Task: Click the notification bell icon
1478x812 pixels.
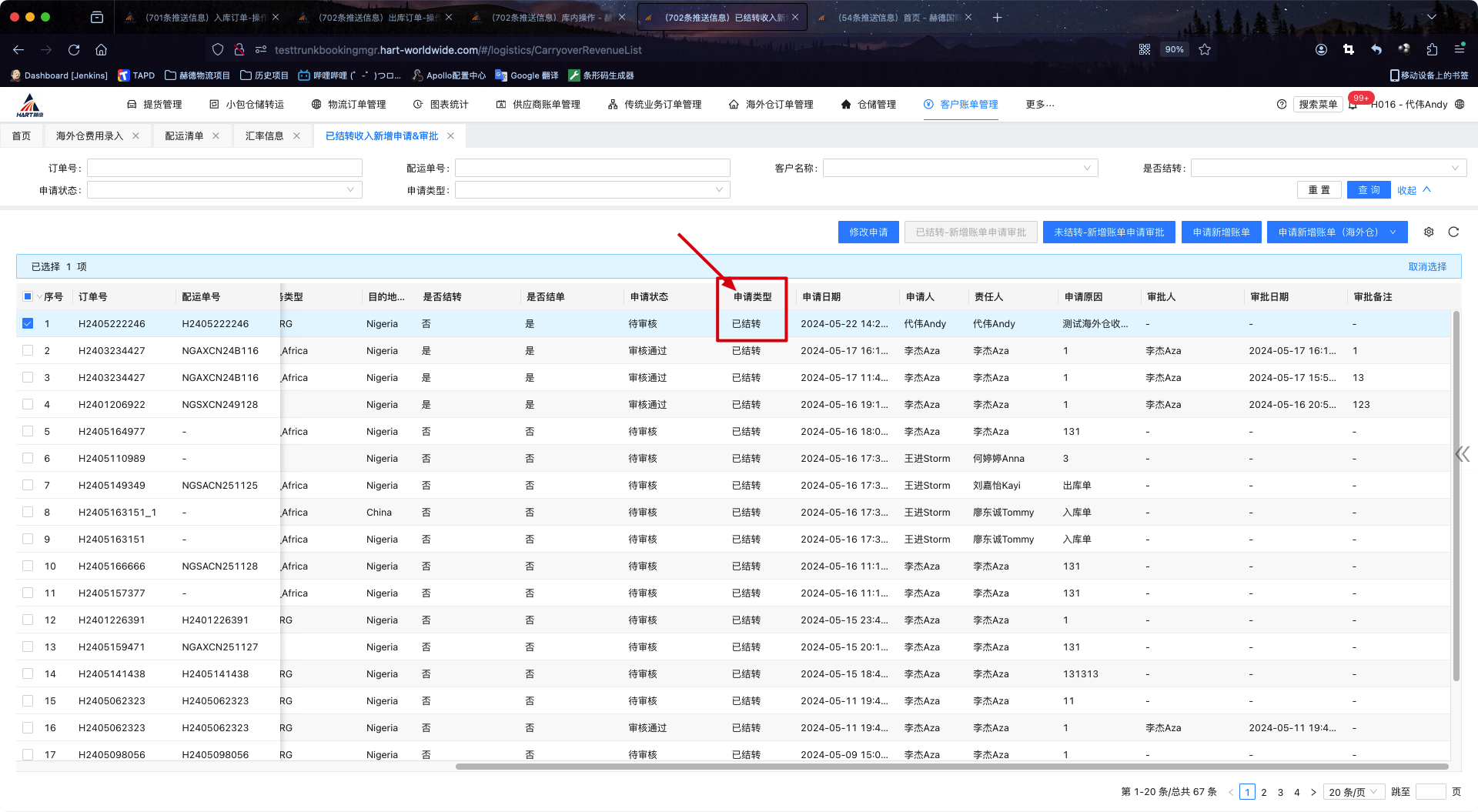Action: (x=1353, y=105)
